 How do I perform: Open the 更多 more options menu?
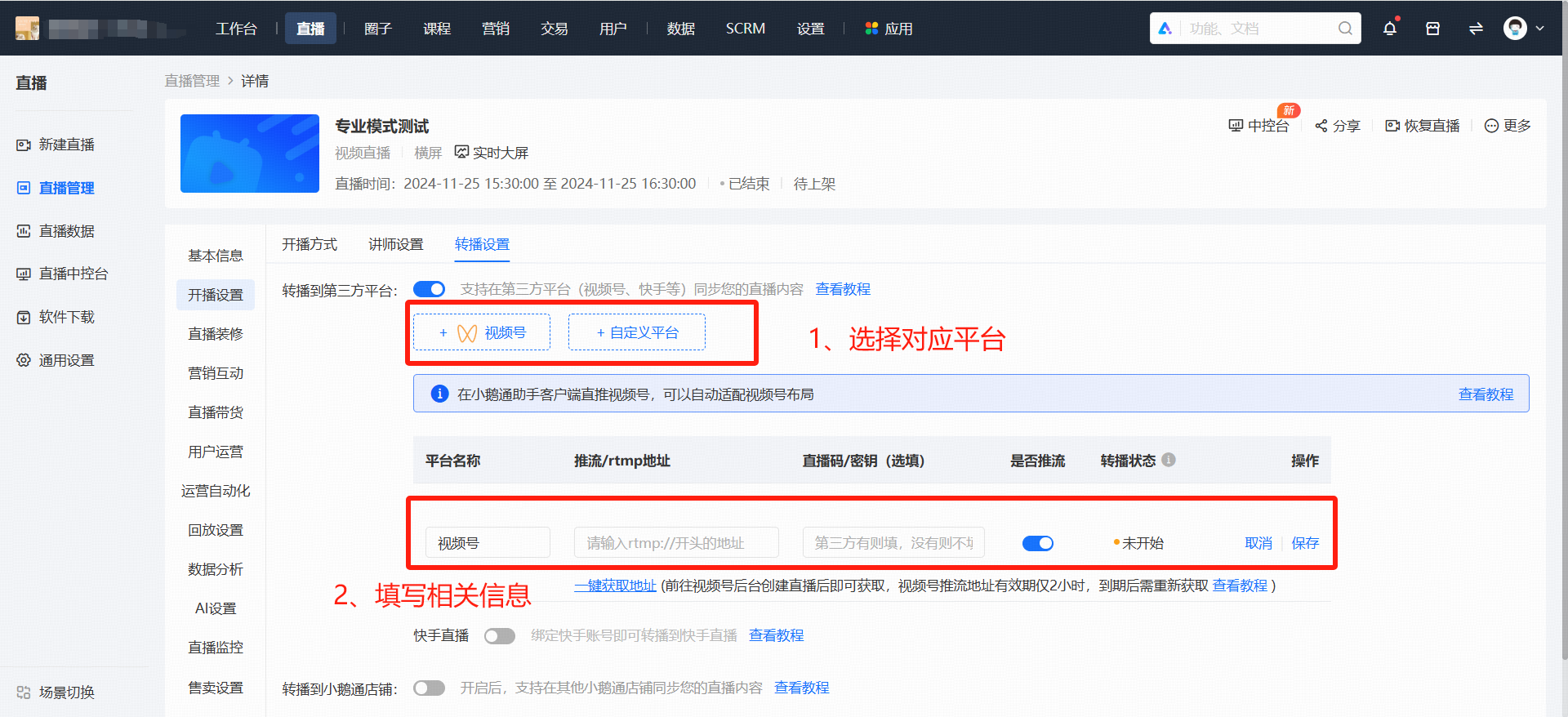(1508, 126)
